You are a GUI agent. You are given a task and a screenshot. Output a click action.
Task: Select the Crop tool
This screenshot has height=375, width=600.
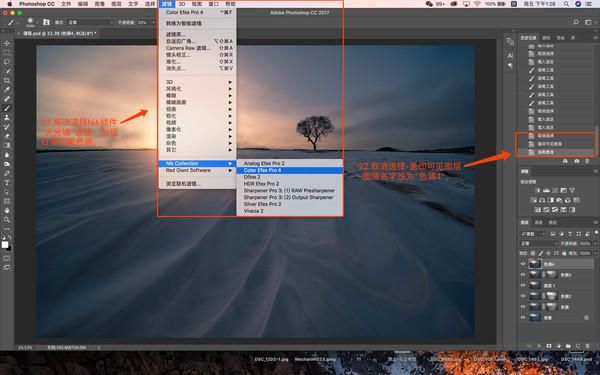7,80
